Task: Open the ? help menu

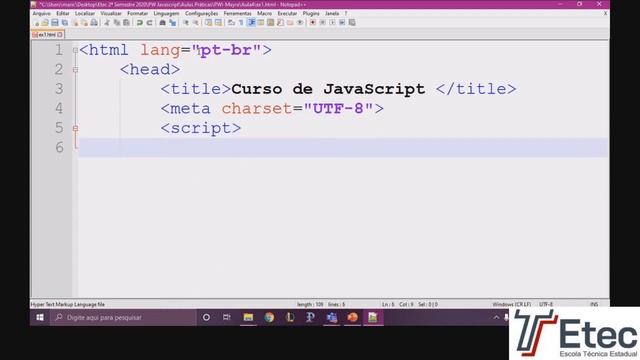Action: (x=346, y=13)
